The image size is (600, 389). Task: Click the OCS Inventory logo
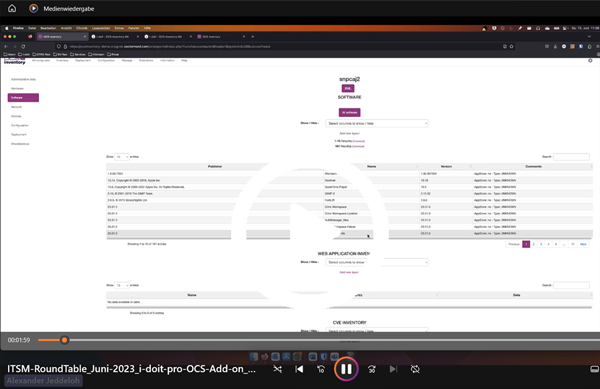click(x=15, y=61)
